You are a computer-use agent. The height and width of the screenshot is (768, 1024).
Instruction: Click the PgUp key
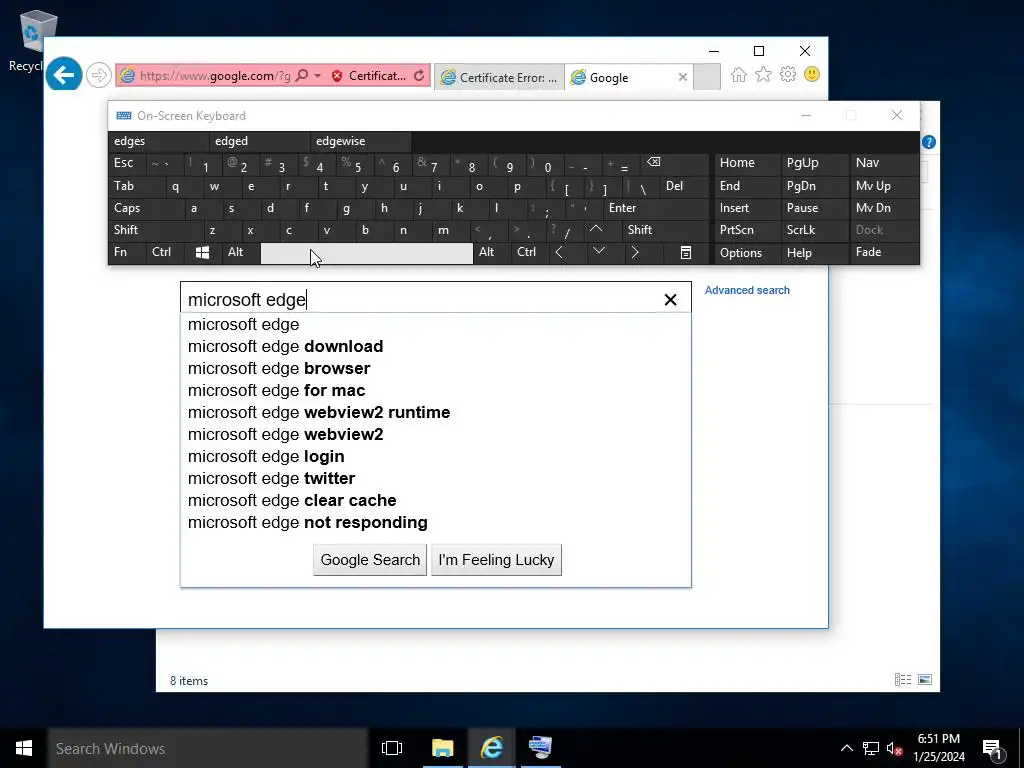coord(814,163)
